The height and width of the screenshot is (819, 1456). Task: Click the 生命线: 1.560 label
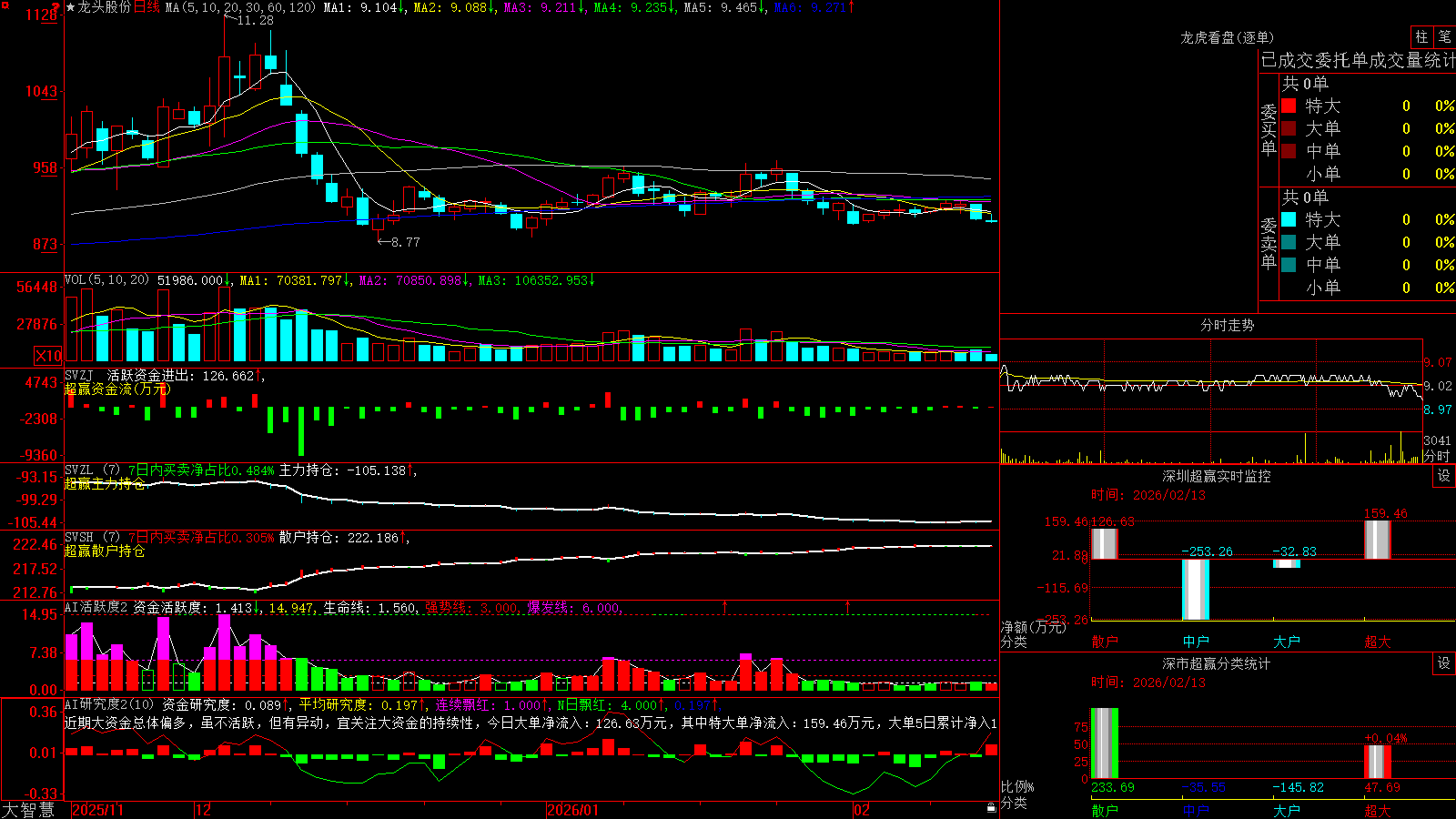(370, 607)
